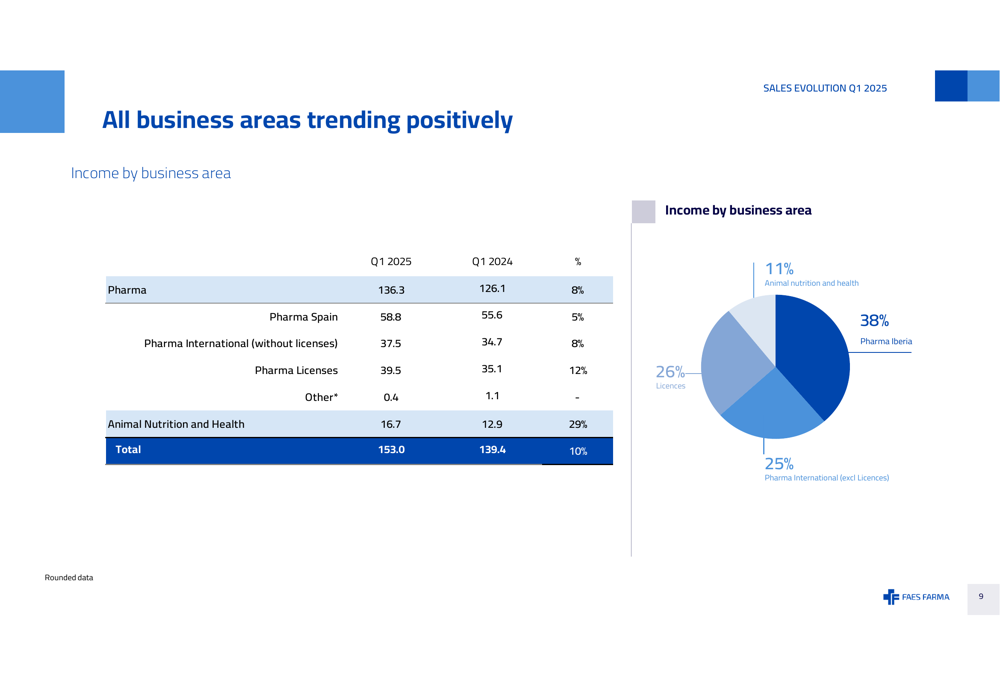Click the '25%' pie chart label
This screenshot has width=1000, height=685.
[779, 464]
